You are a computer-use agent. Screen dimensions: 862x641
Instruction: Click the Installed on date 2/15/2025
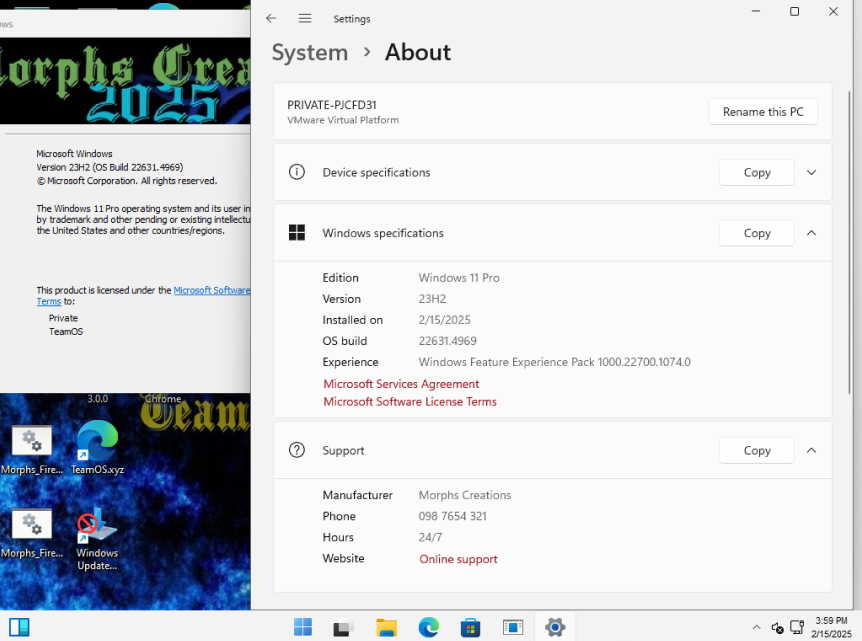pyautogui.click(x=444, y=319)
